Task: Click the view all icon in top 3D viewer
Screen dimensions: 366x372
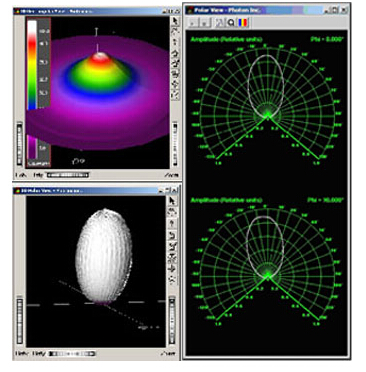Action: pos(175,74)
